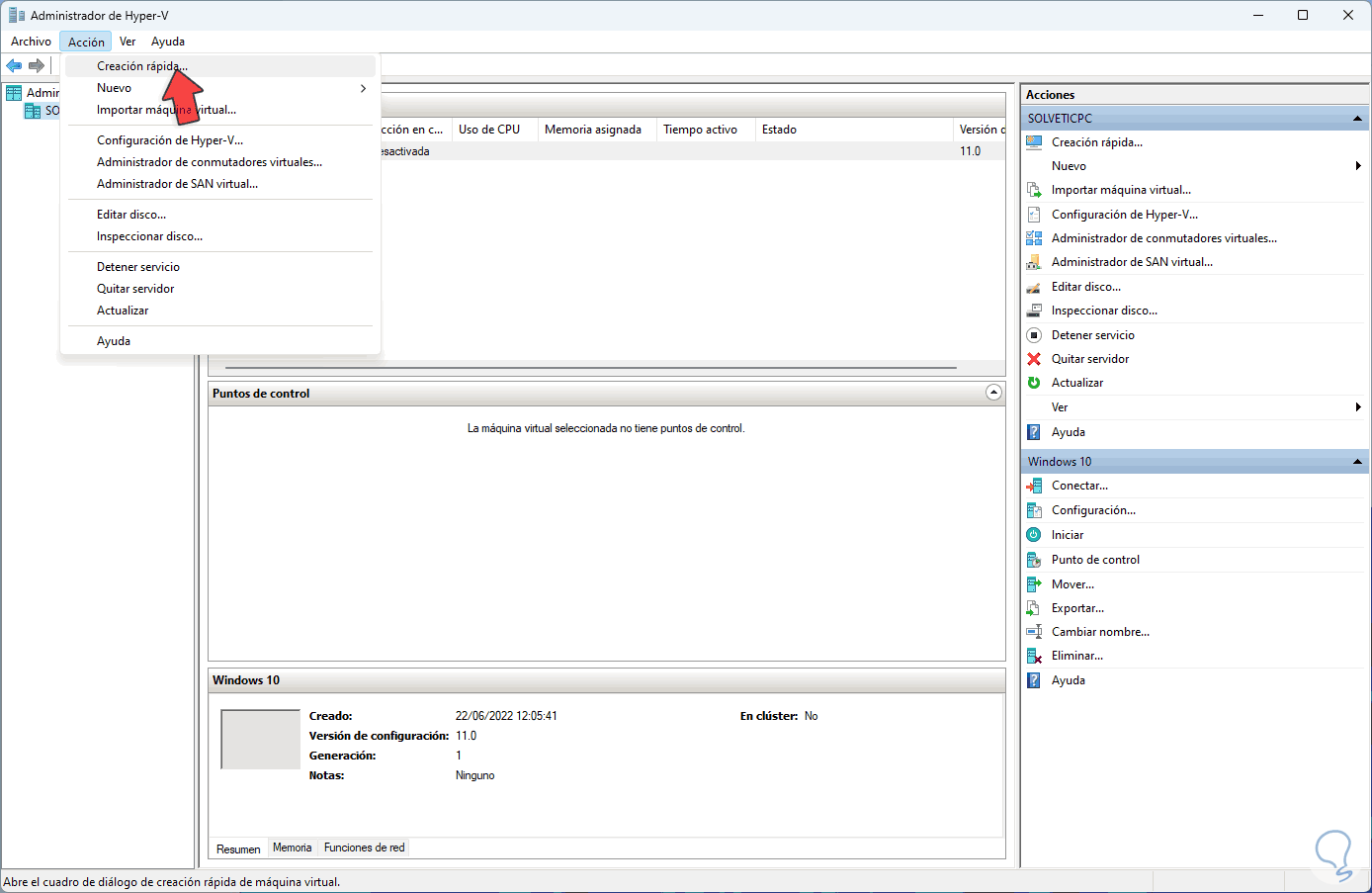This screenshot has height=893, width=1372.
Task: Choose Creación rápida... in the Acción menu
Action: pyautogui.click(x=220, y=66)
